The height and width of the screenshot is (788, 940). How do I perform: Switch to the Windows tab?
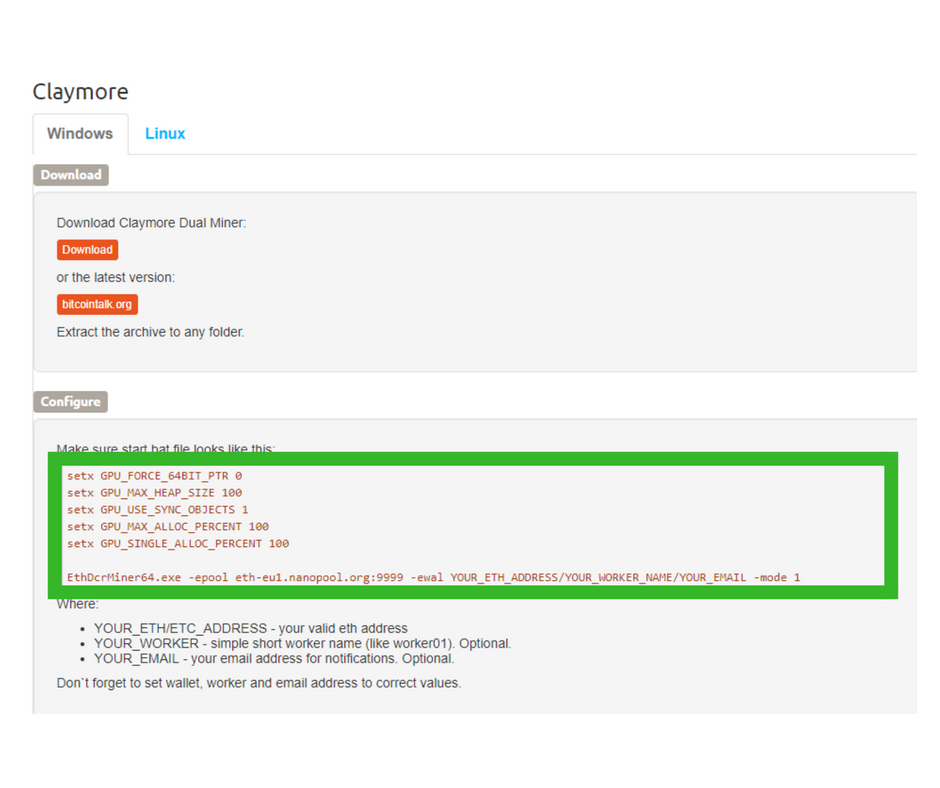(x=80, y=134)
